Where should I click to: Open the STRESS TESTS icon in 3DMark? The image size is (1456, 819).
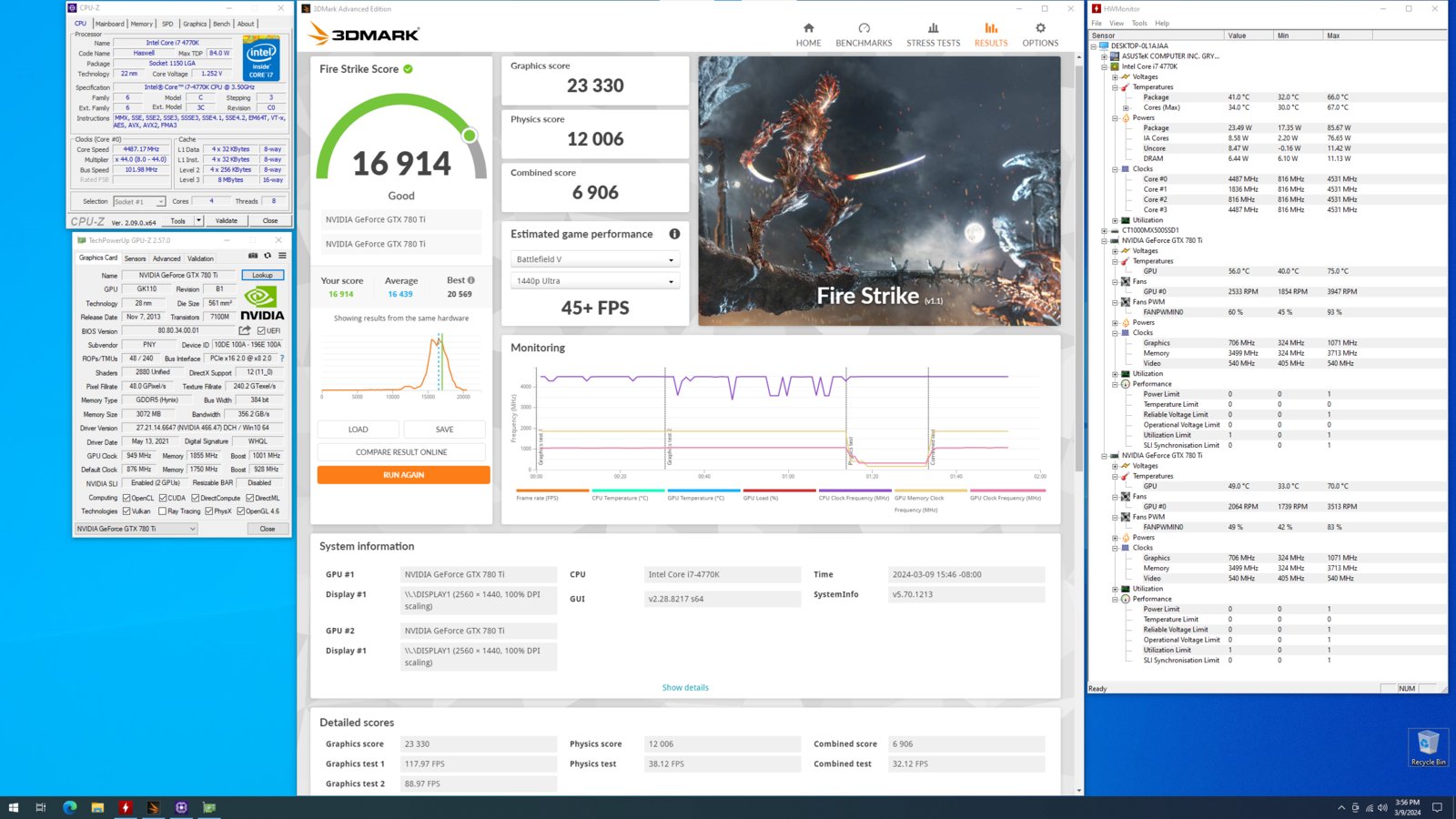(933, 28)
